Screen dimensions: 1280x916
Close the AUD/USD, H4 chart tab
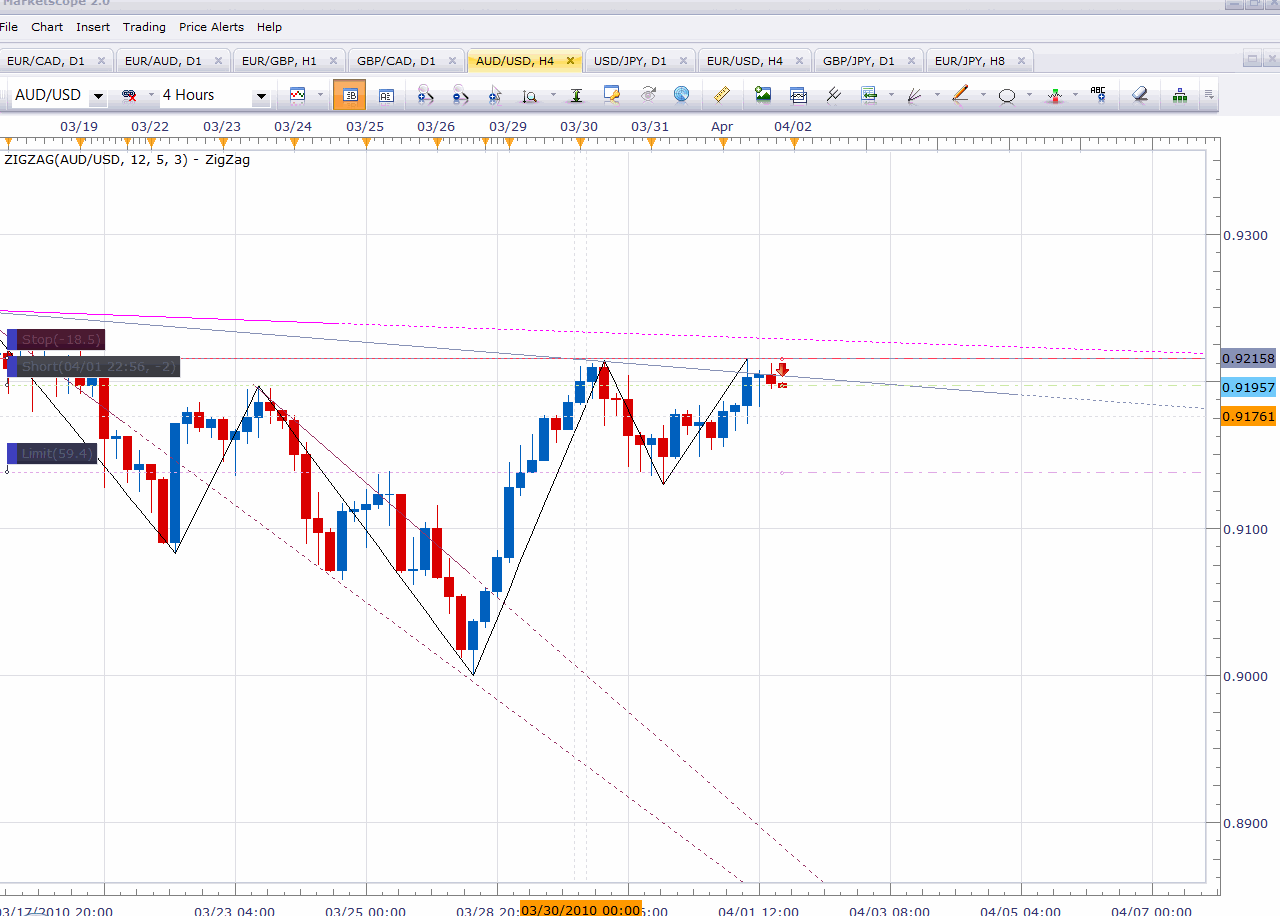click(x=570, y=61)
